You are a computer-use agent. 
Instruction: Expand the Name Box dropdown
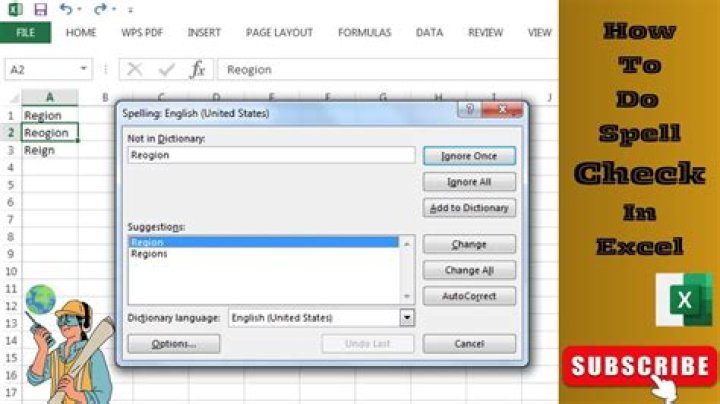83,70
